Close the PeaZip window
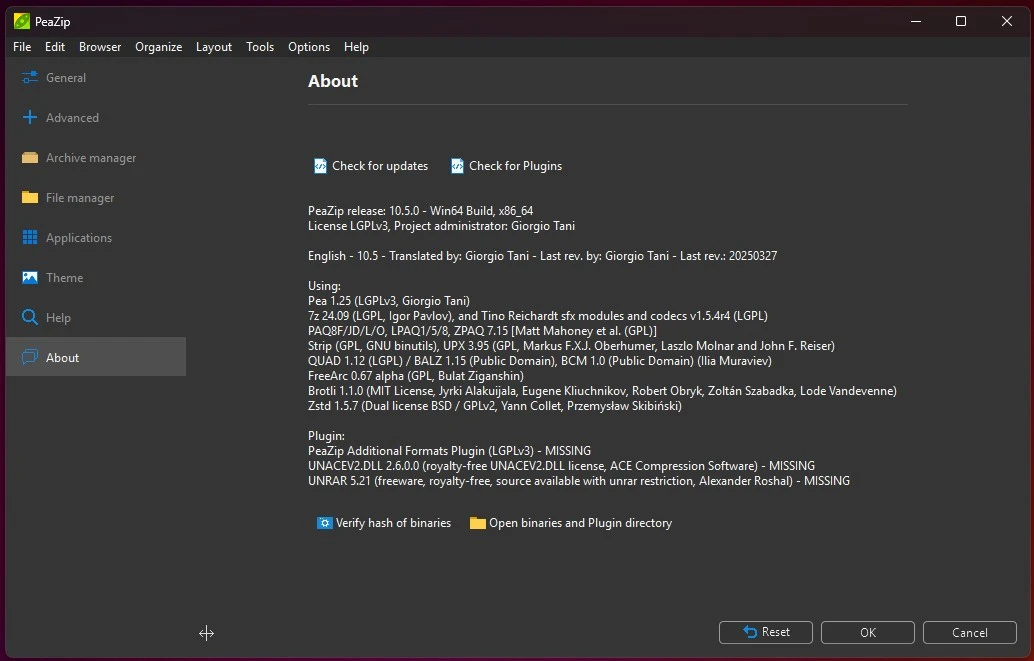This screenshot has height=661, width=1034. [x=1006, y=21]
